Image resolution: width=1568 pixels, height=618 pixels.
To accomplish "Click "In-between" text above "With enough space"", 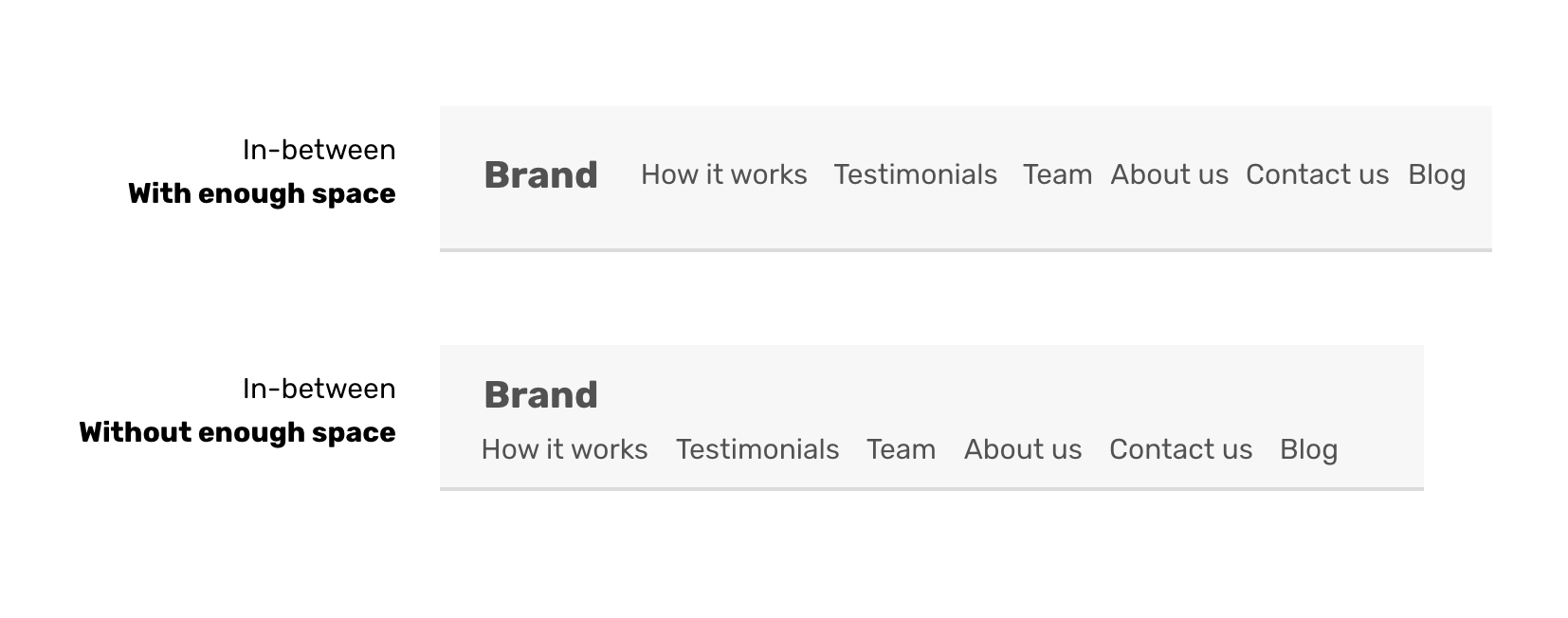I will [319, 150].
